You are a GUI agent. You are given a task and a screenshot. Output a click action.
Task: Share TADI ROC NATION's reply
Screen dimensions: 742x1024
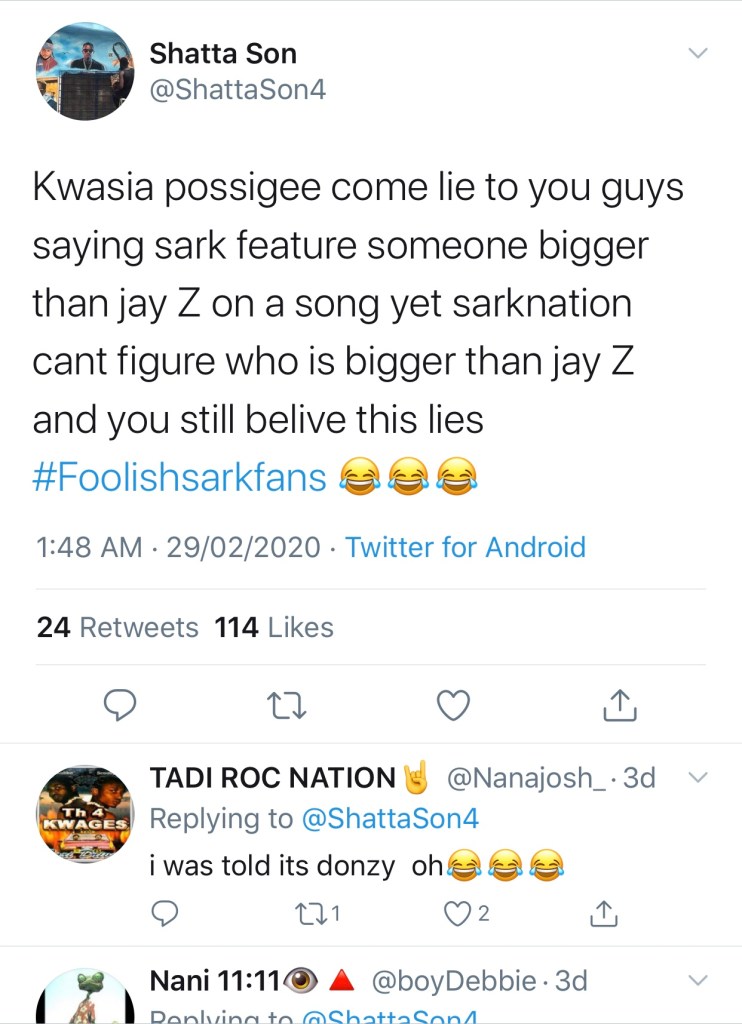click(x=603, y=912)
